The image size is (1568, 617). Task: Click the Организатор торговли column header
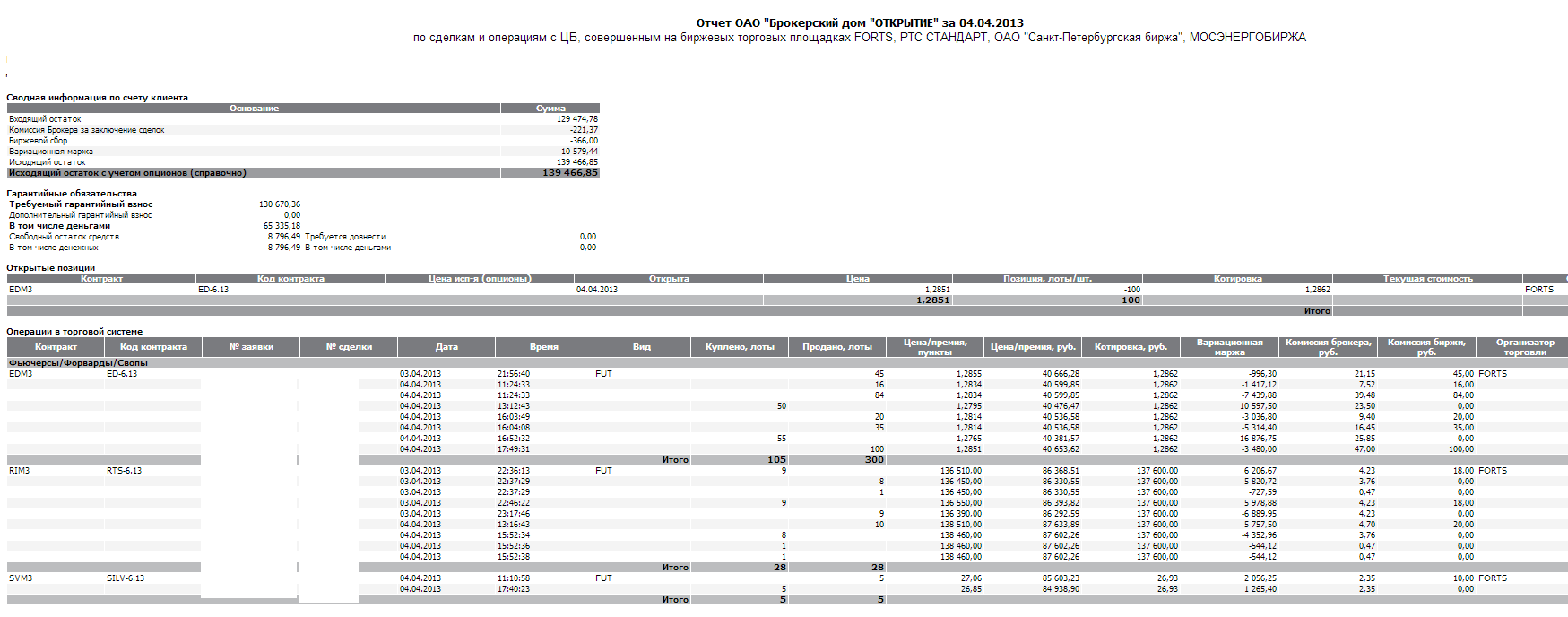pos(1525,347)
